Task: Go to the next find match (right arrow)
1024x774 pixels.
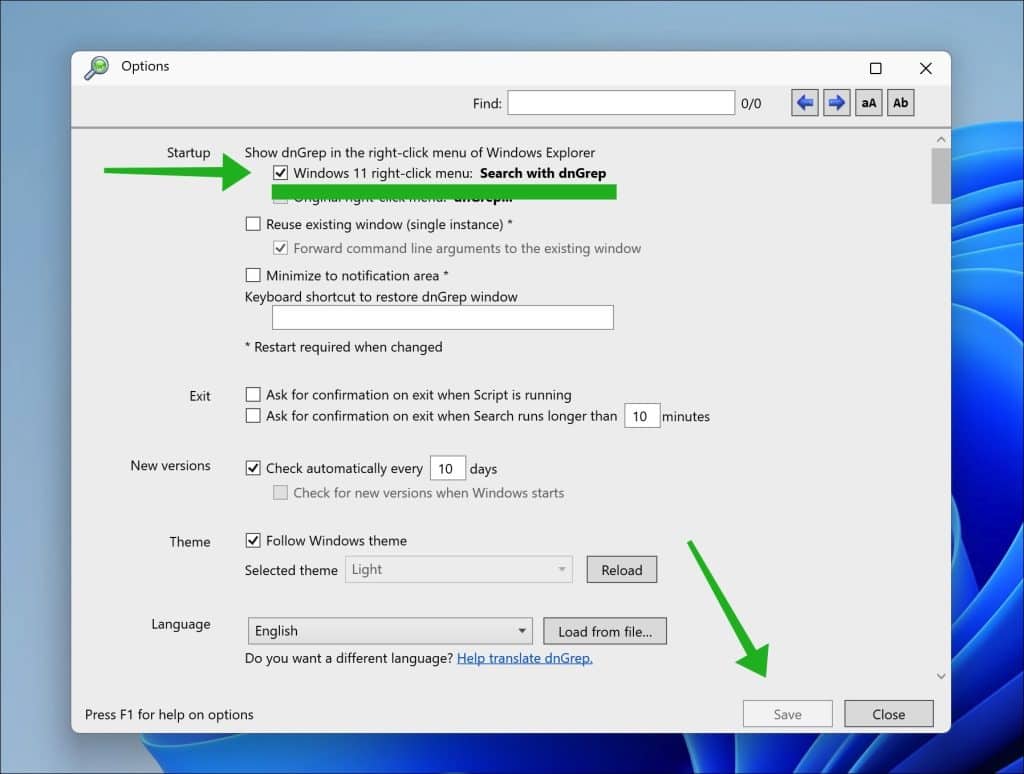Action: point(836,103)
